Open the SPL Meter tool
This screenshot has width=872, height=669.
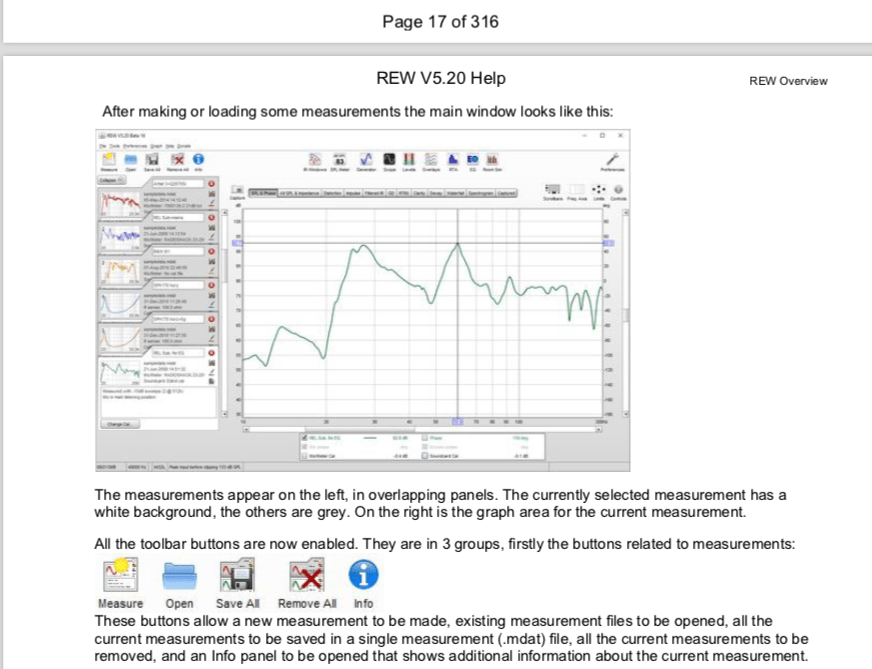pyautogui.click(x=339, y=160)
